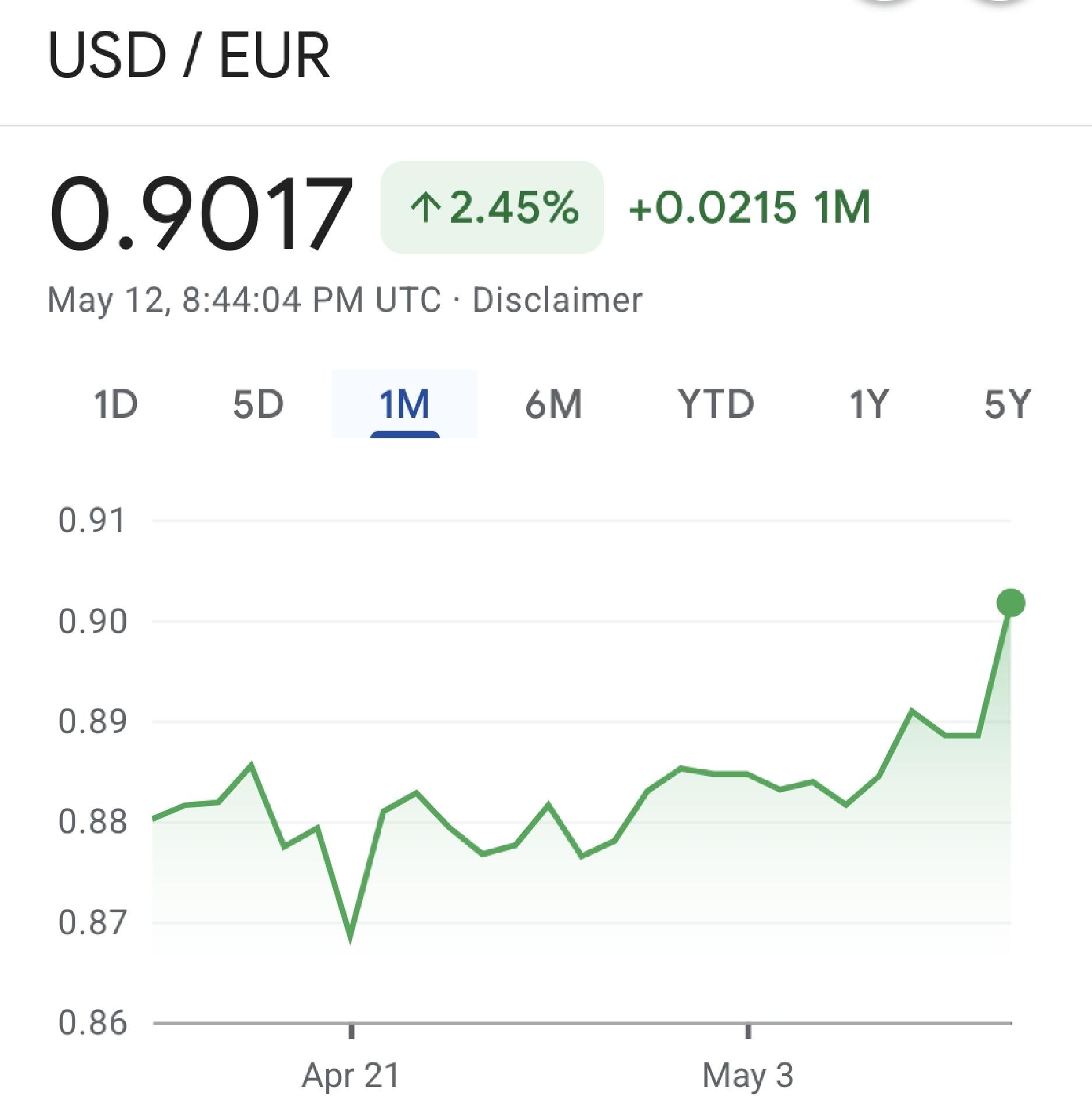
Task: Click the May 12 timestamp text
Action: 244,300
